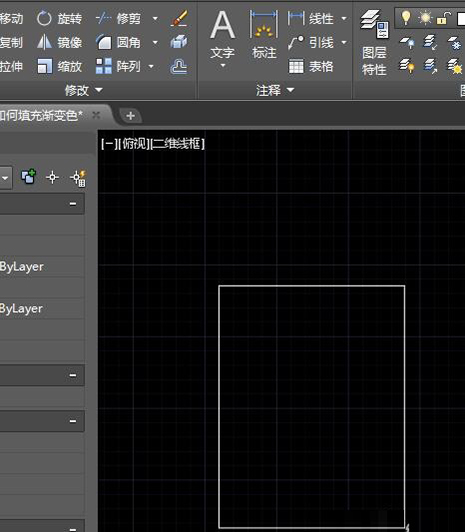Click the Explode cube icon
Screen dimensions: 465x532
click(x=179, y=42)
